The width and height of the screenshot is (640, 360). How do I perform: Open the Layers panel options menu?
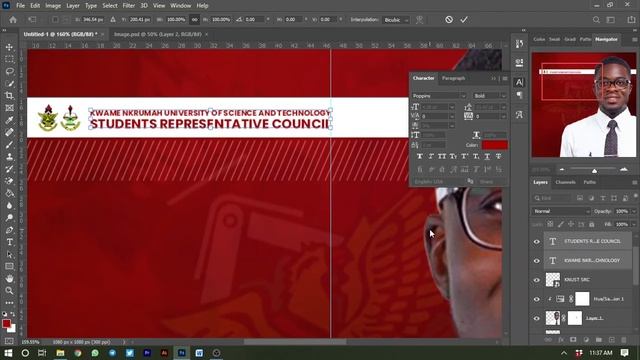click(x=634, y=182)
